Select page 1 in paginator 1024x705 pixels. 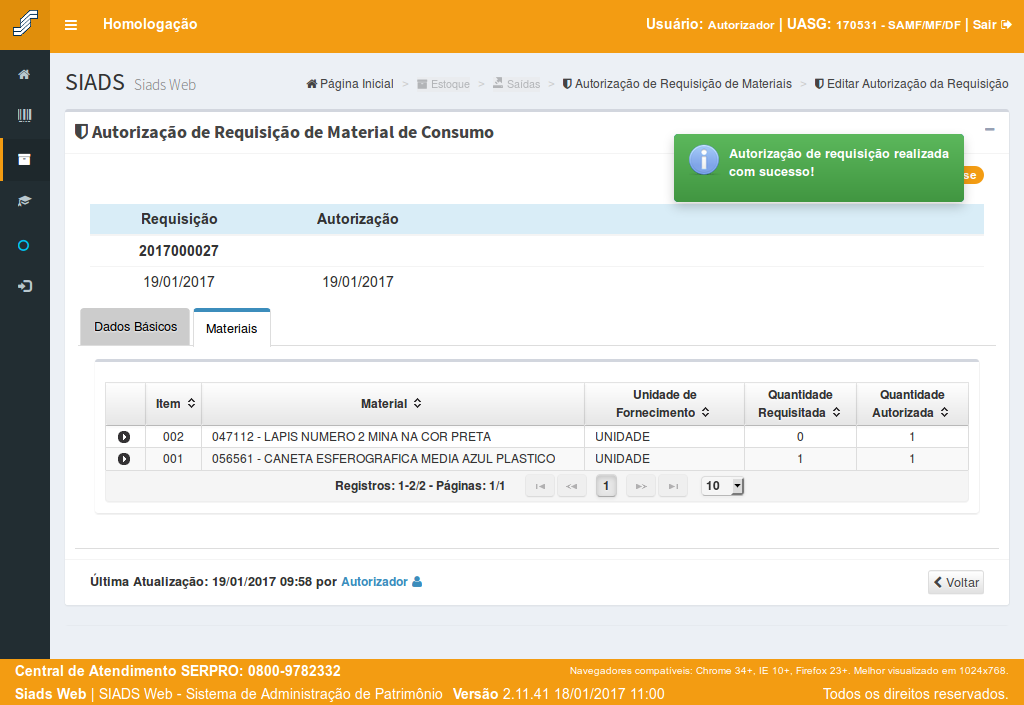click(x=606, y=486)
